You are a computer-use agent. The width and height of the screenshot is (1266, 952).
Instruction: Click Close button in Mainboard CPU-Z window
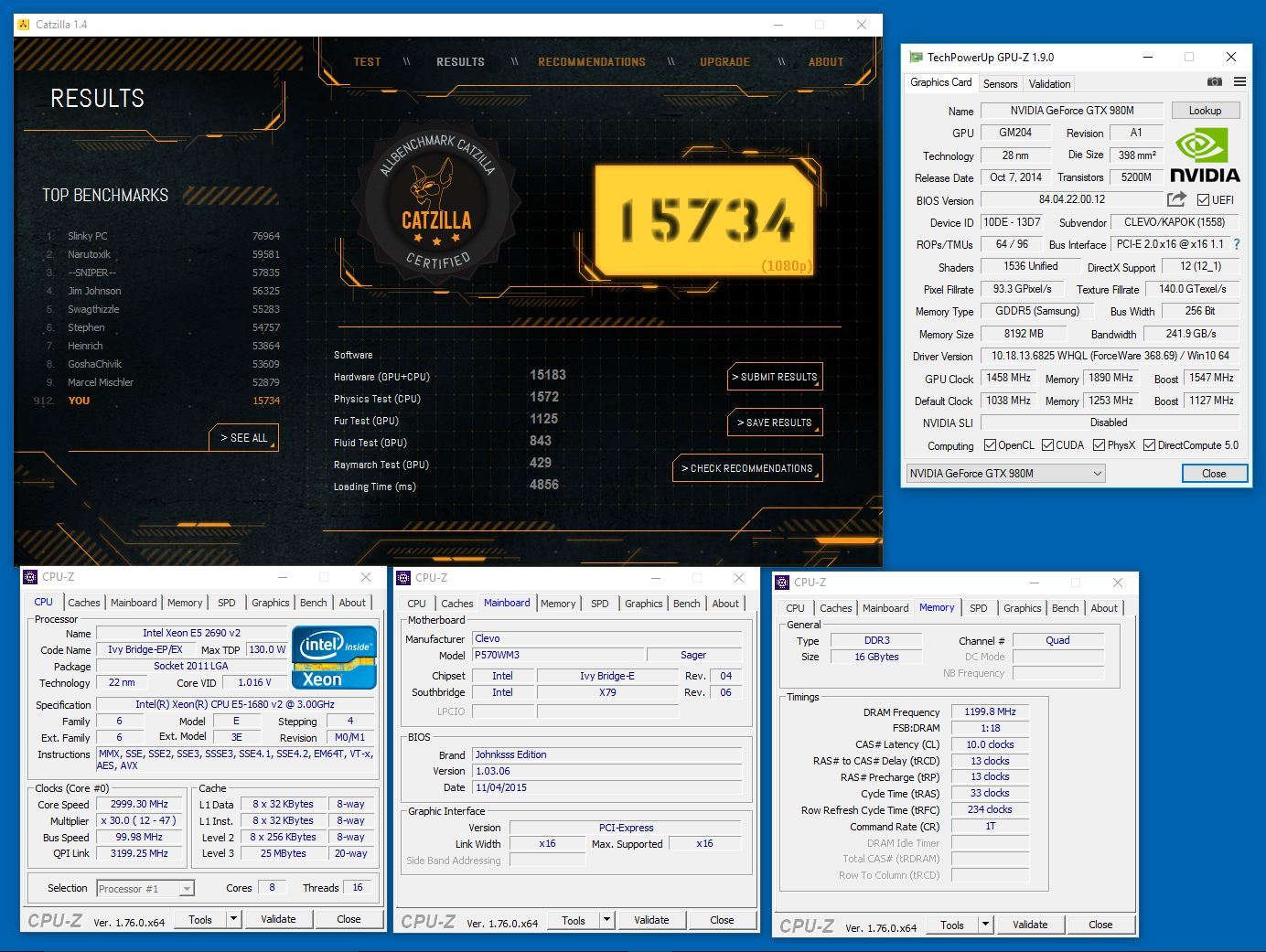tap(722, 920)
